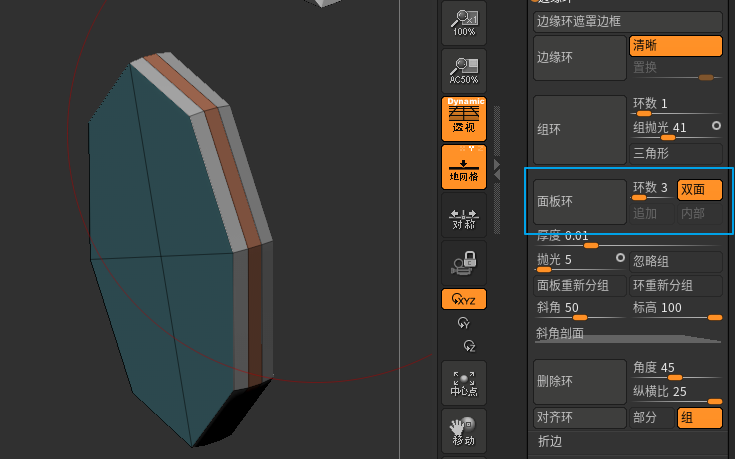Click the 中心点 frame icon

pos(464,383)
